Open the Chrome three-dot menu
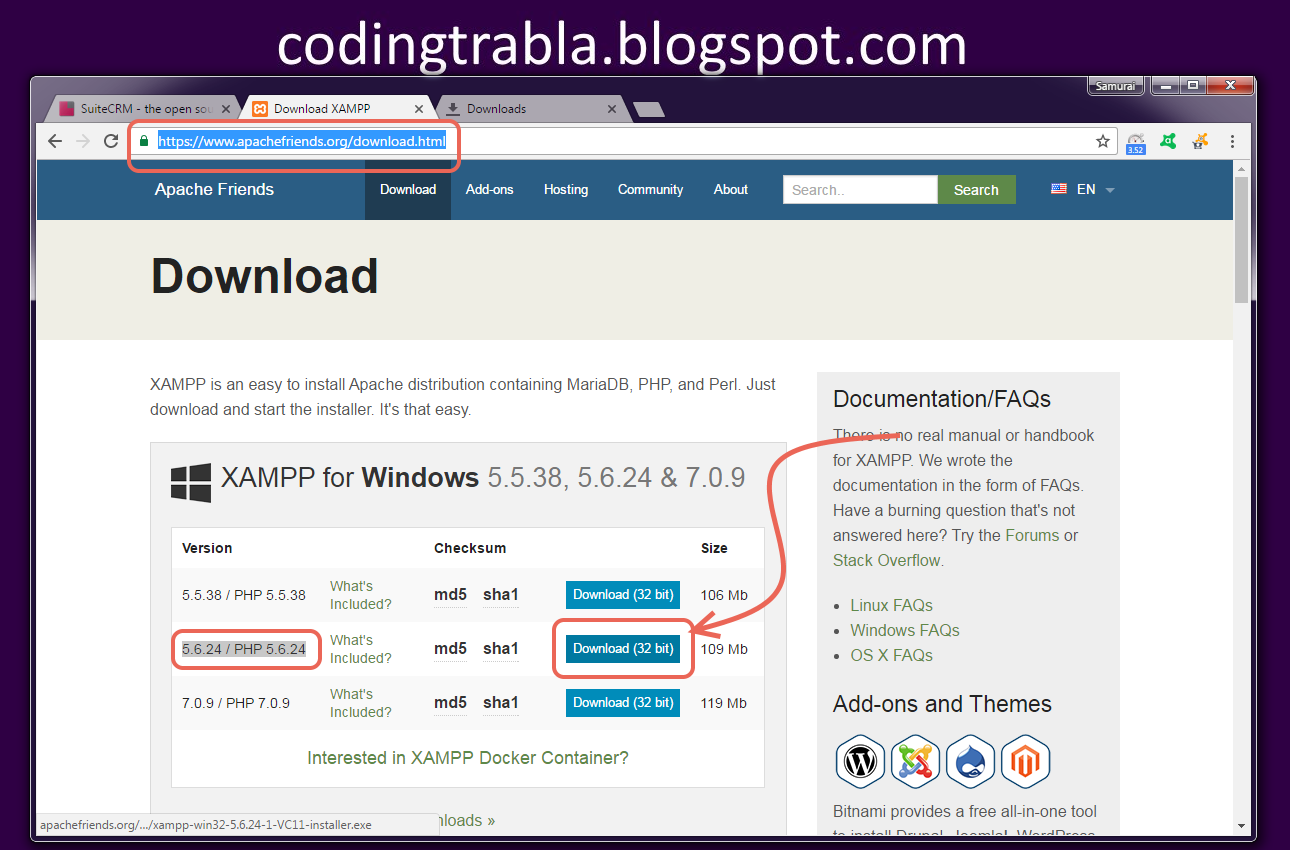1290x850 pixels. (x=1232, y=141)
